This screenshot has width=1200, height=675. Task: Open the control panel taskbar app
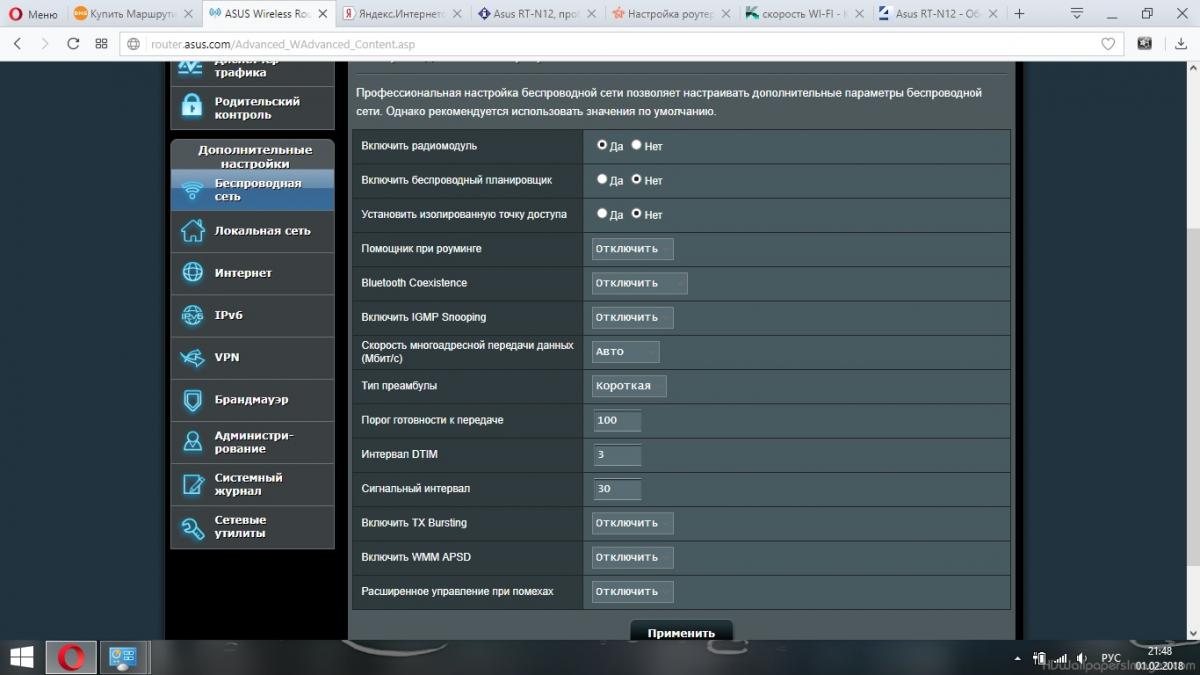[123, 657]
